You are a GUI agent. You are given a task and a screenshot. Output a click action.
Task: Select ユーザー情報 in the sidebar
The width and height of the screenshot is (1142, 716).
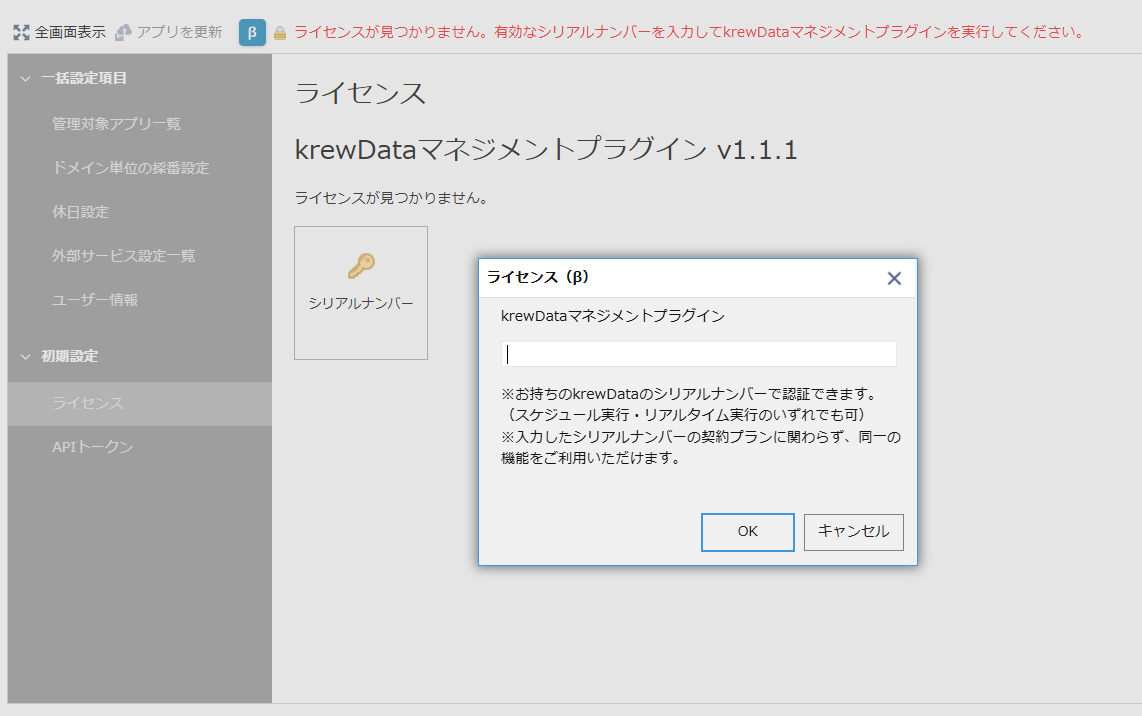95,300
